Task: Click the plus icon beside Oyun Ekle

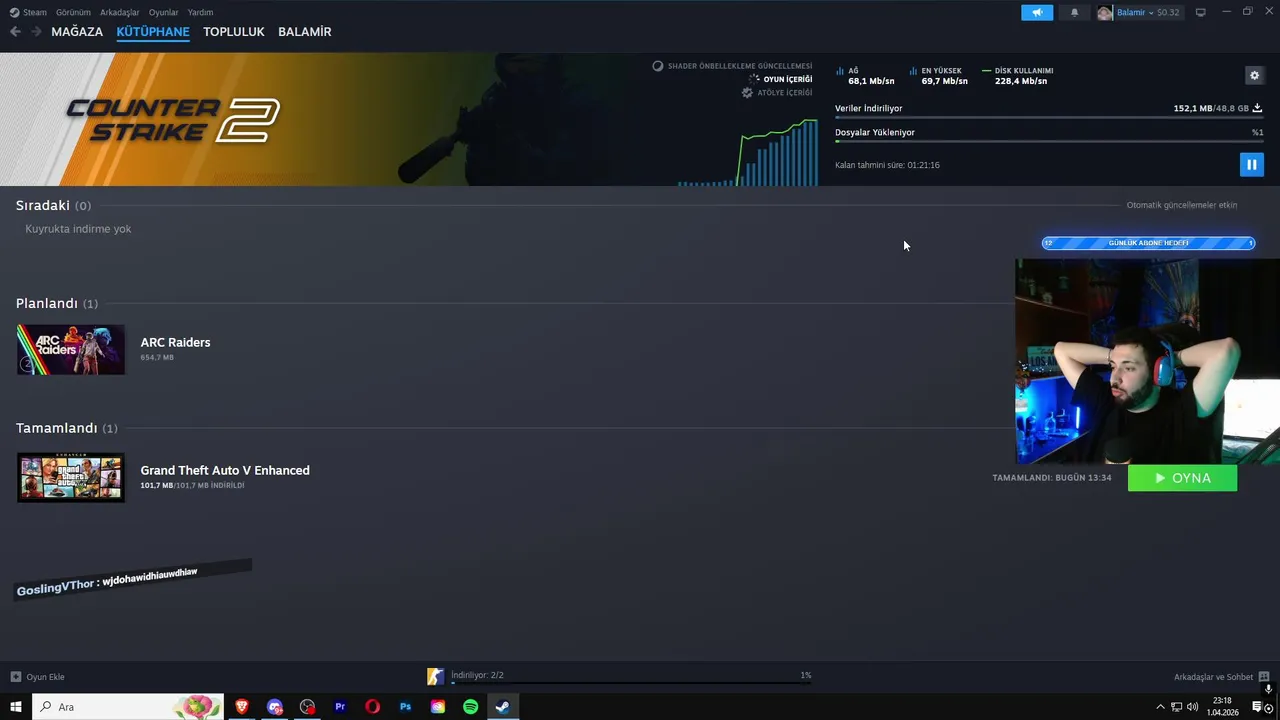Action: [x=15, y=677]
